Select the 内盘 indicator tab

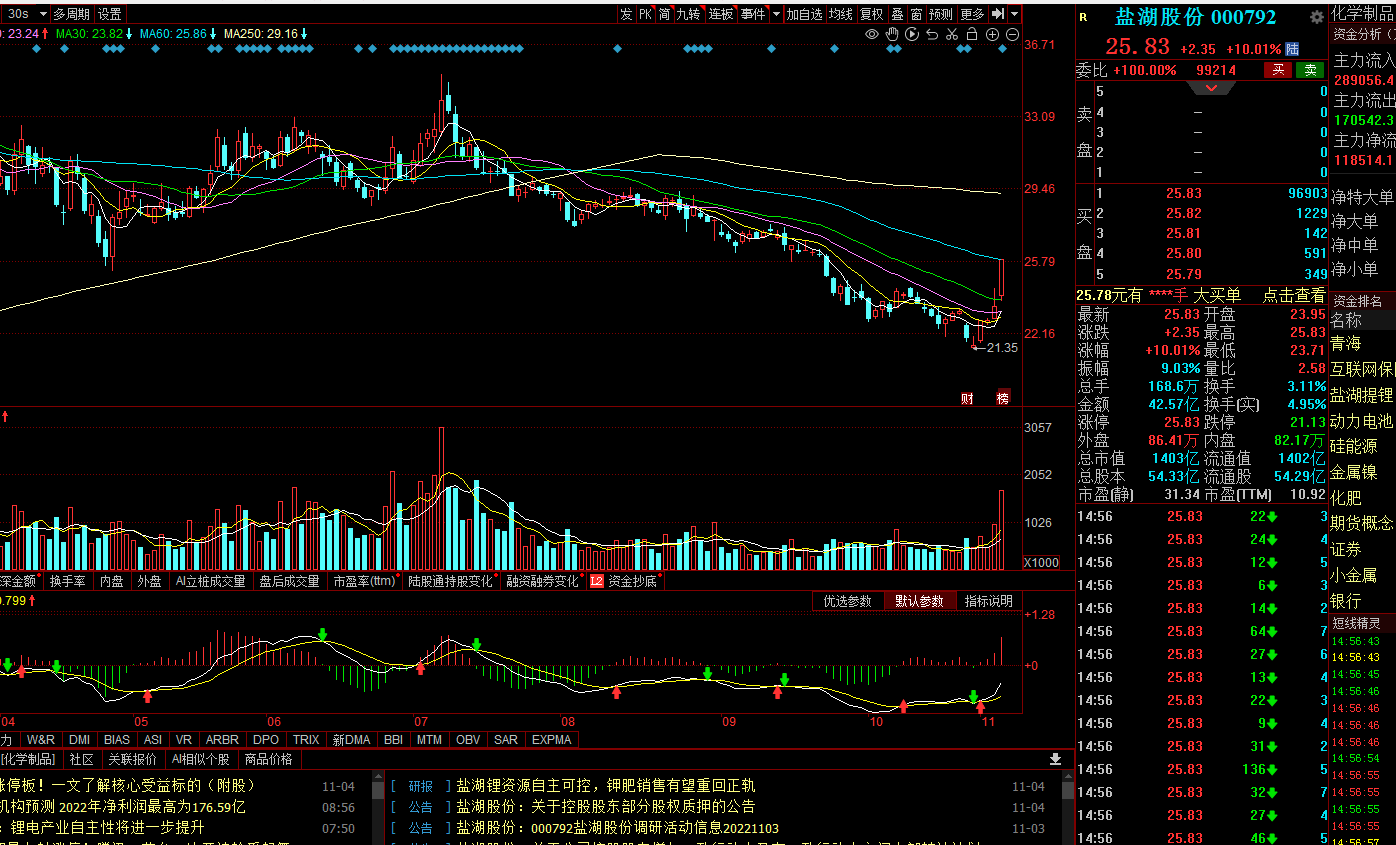point(112,581)
